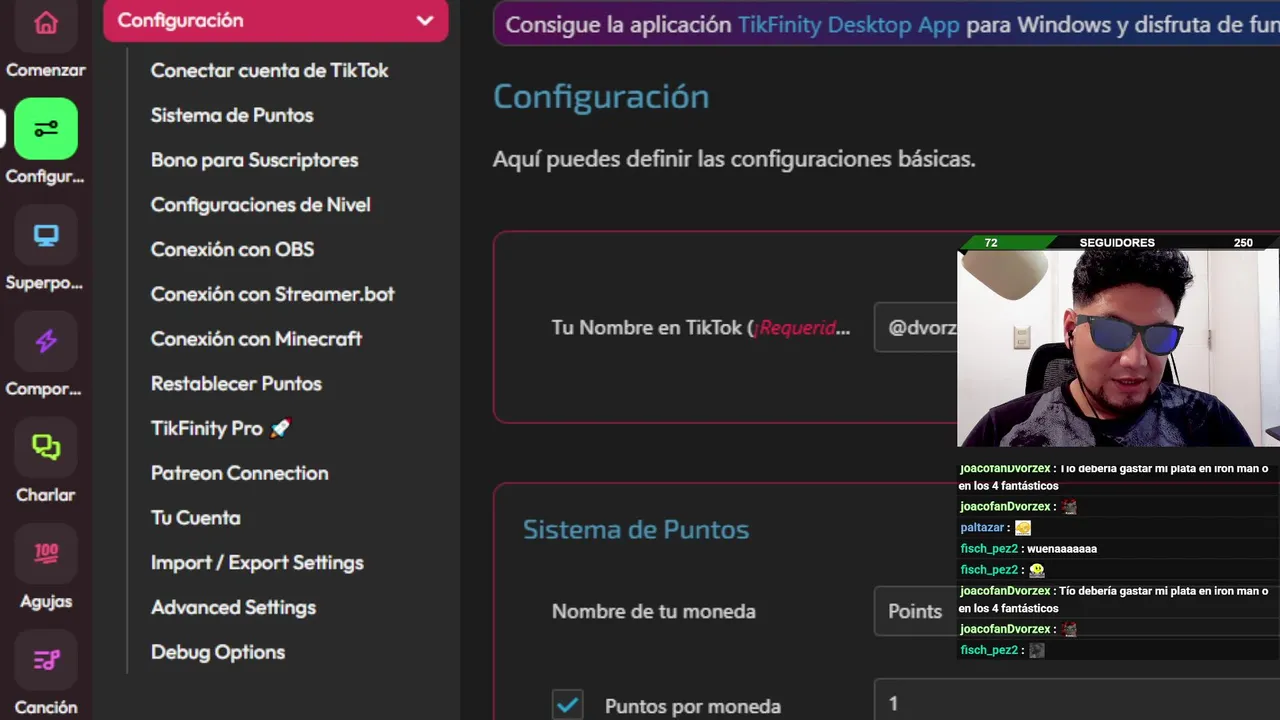Select chat user name paltazar

(982, 528)
